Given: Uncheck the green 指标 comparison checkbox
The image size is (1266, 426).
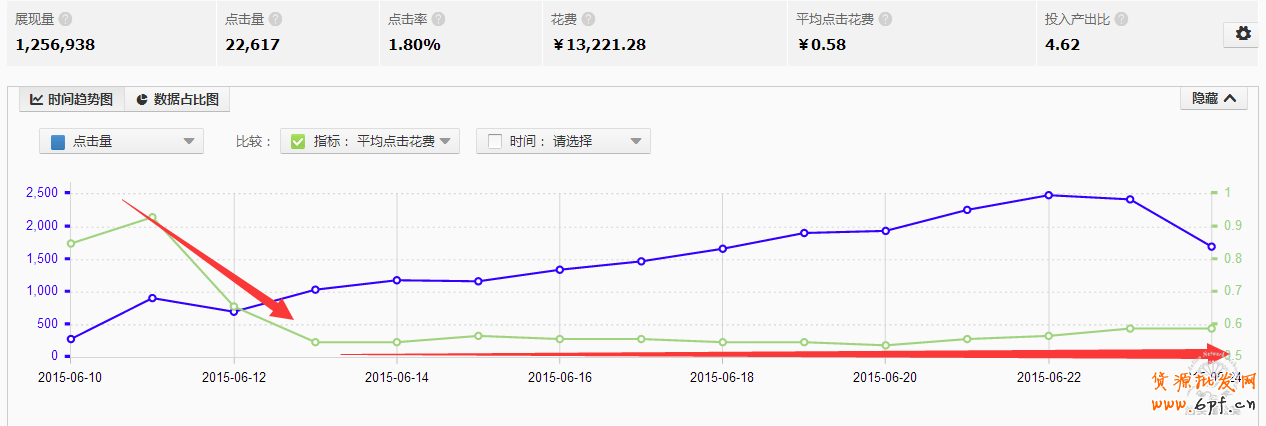Looking at the screenshot, I should click(x=297, y=141).
